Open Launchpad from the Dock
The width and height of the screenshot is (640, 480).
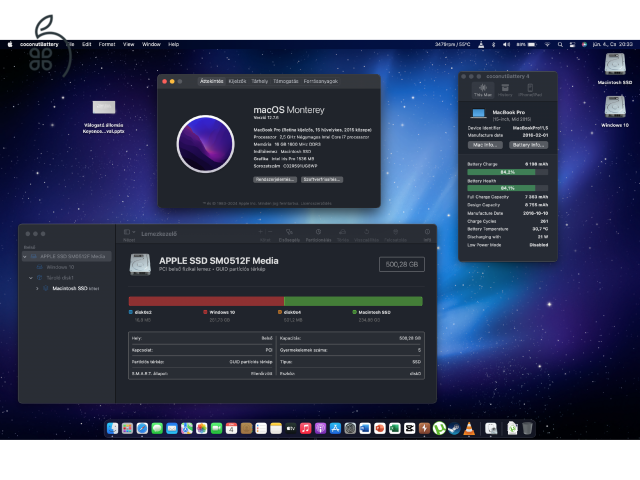click(x=127, y=428)
